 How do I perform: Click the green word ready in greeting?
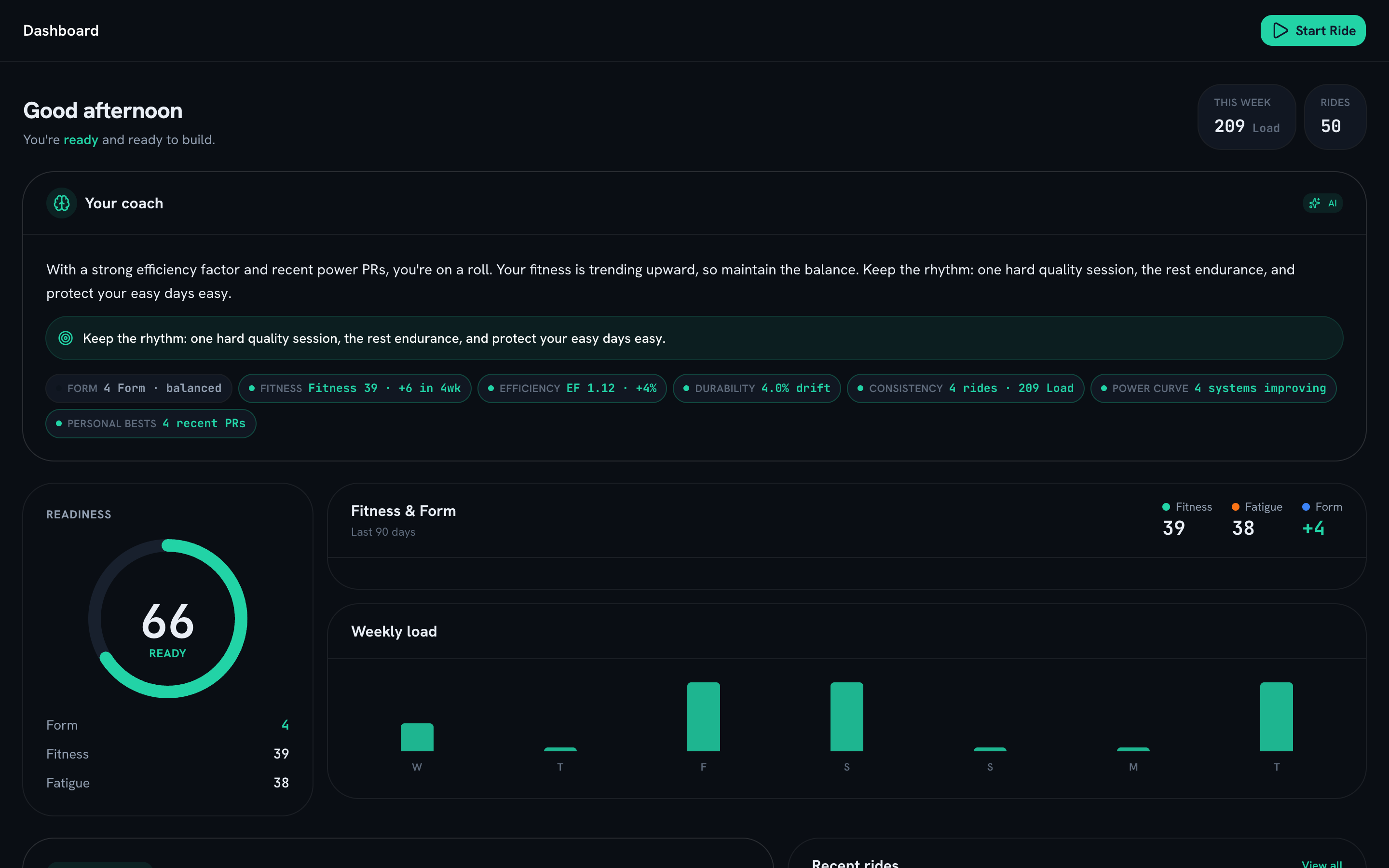[x=81, y=140]
